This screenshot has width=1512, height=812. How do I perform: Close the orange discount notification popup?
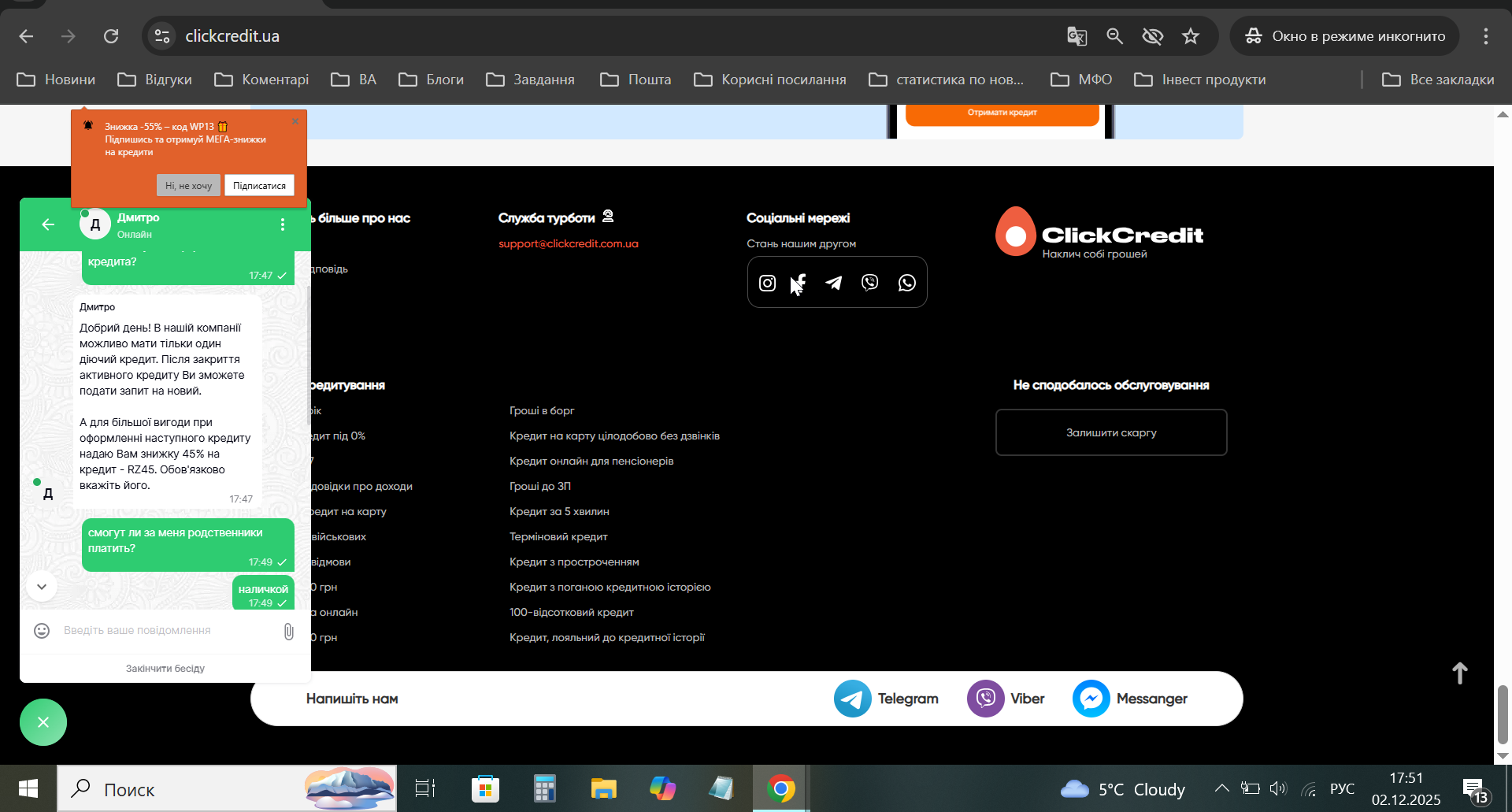295,121
